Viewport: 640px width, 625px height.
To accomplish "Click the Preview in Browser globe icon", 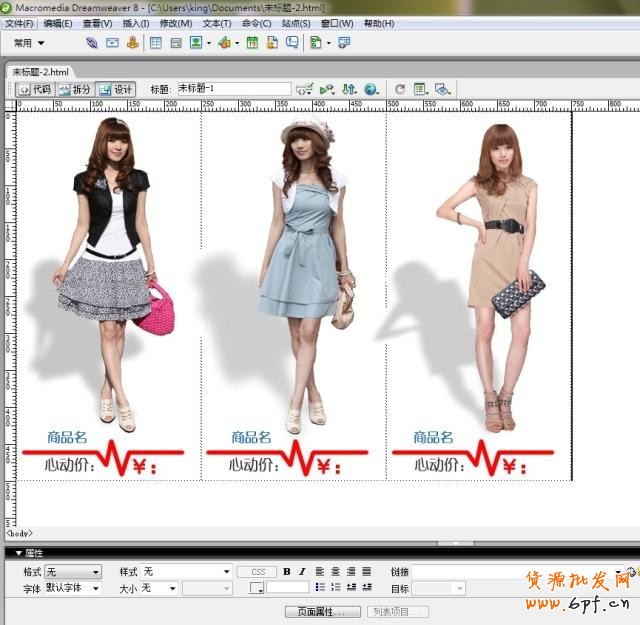I will [371, 89].
